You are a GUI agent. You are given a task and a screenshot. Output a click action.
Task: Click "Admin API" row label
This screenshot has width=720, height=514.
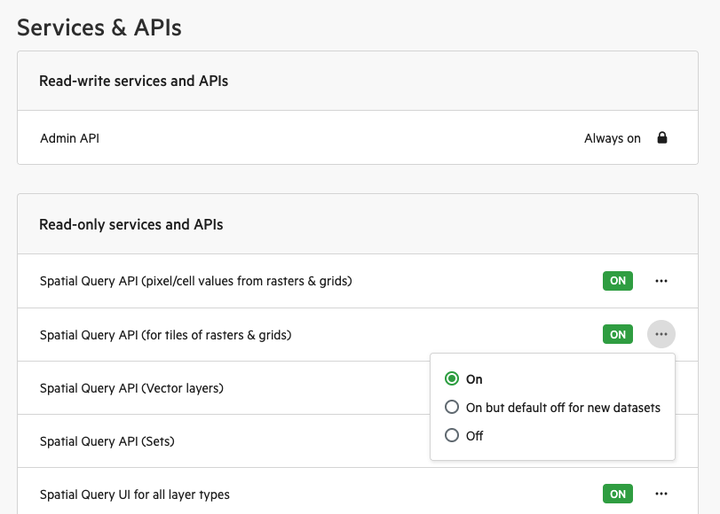tap(70, 138)
